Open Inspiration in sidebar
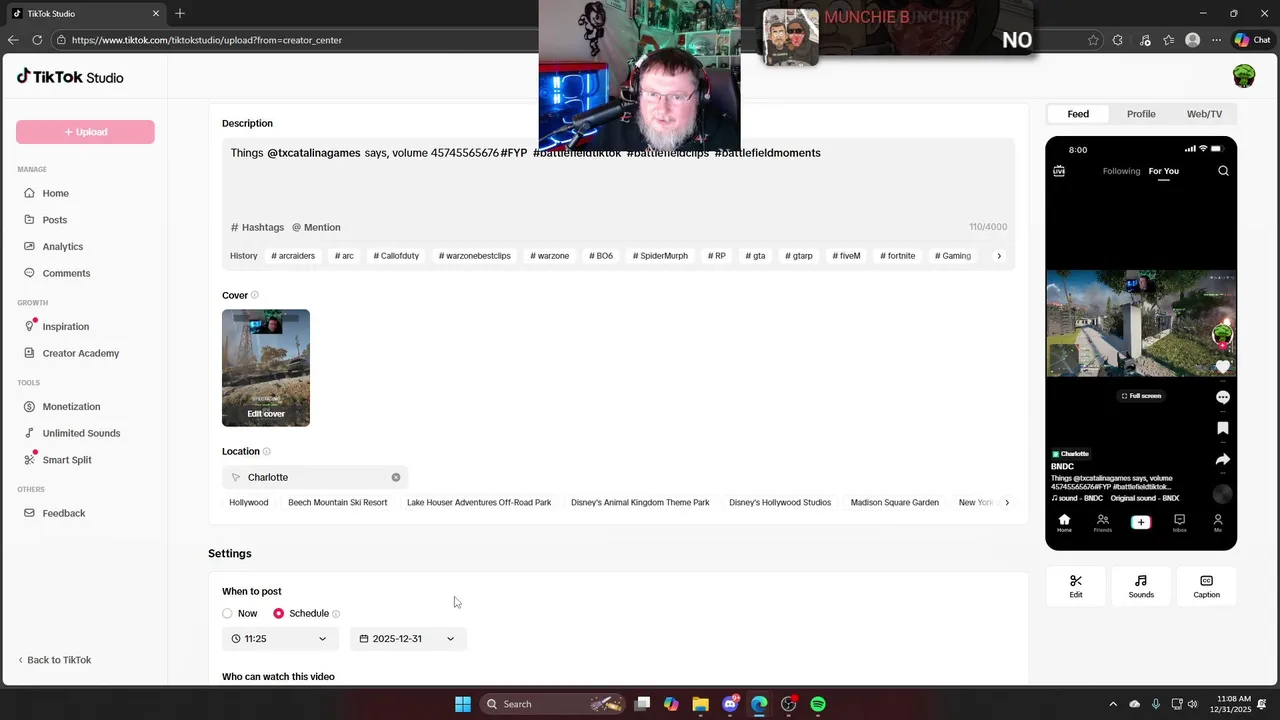The width and height of the screenshot is (1280, 720). (x=65, y=327)
